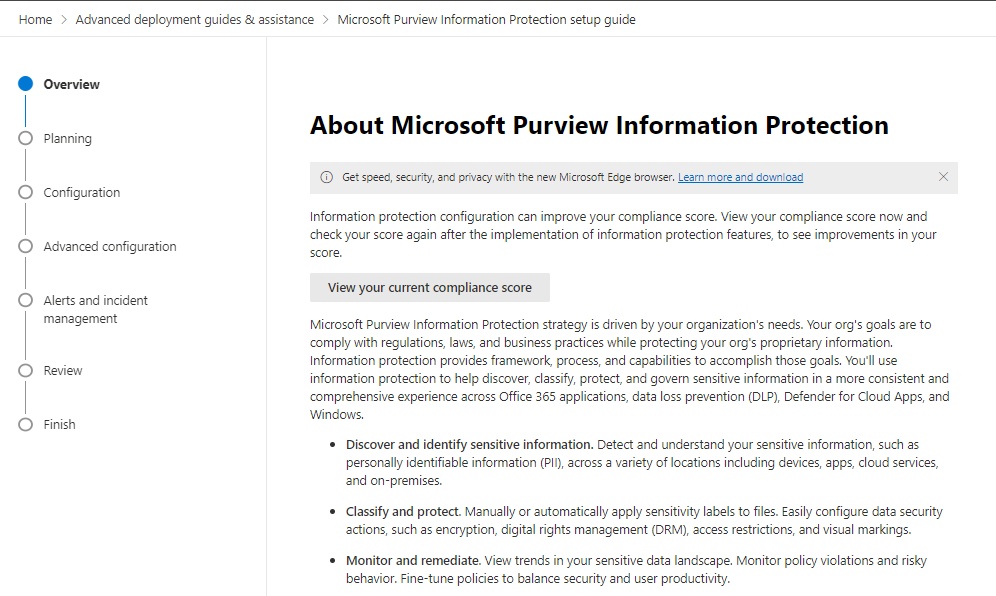Navigate to Home in the breadcrumb
Screen dimensions: 996x596
pos(35,20)
